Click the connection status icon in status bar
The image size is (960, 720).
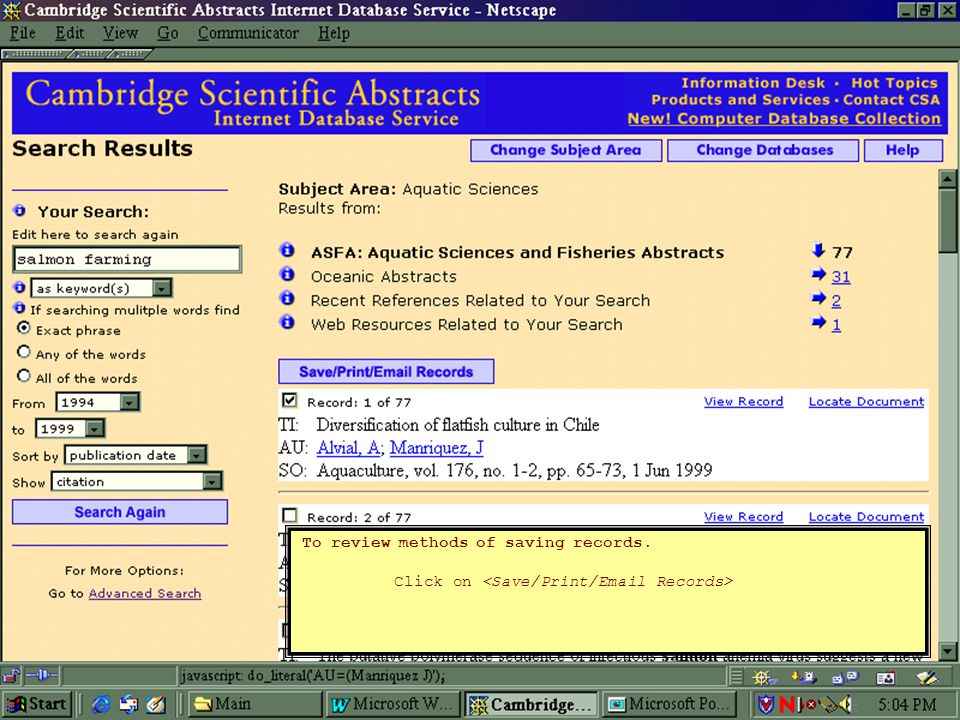pos(42,676)
